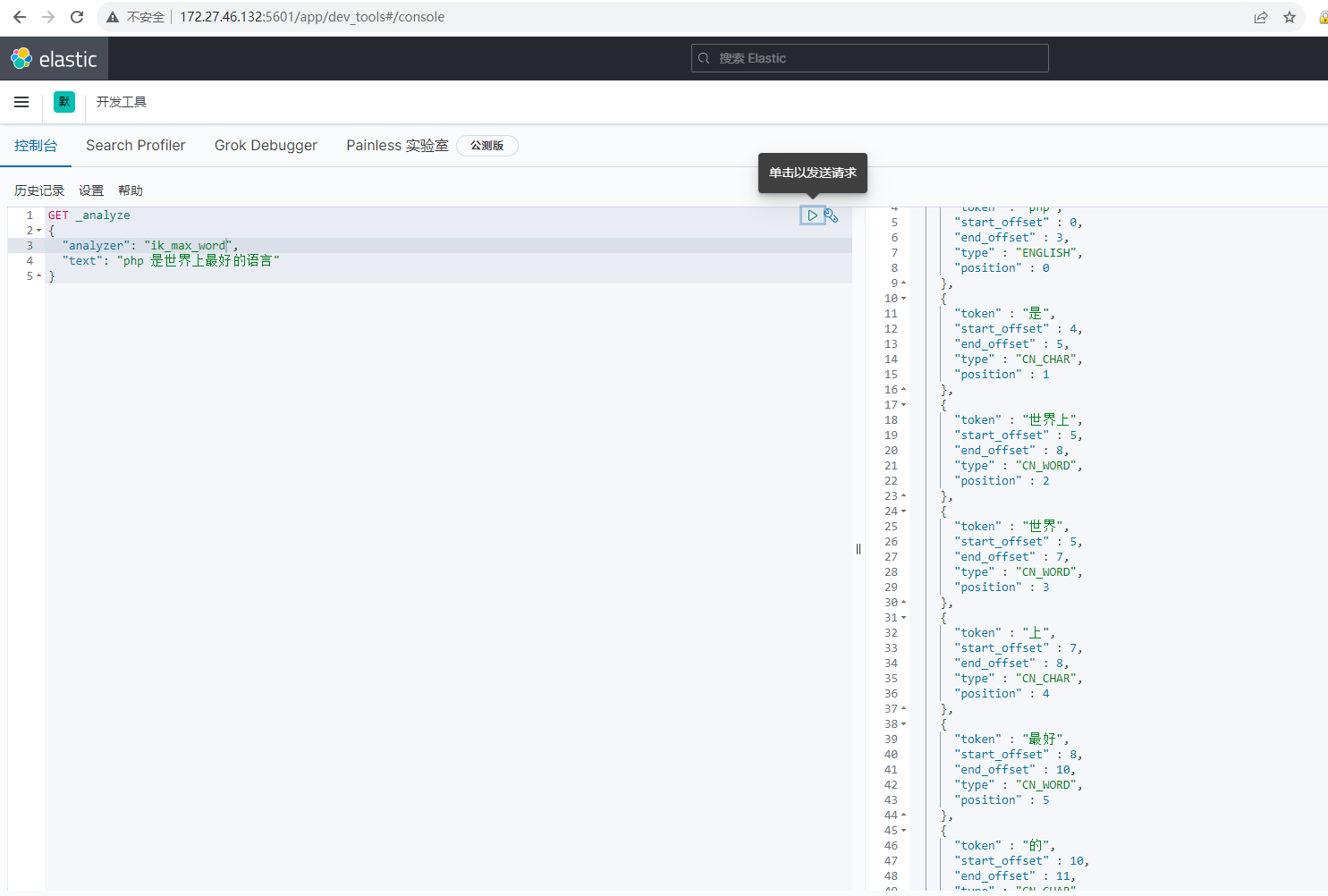Collapse the response object at line 10
1328x896 pixels.
[x=903, y=299]
